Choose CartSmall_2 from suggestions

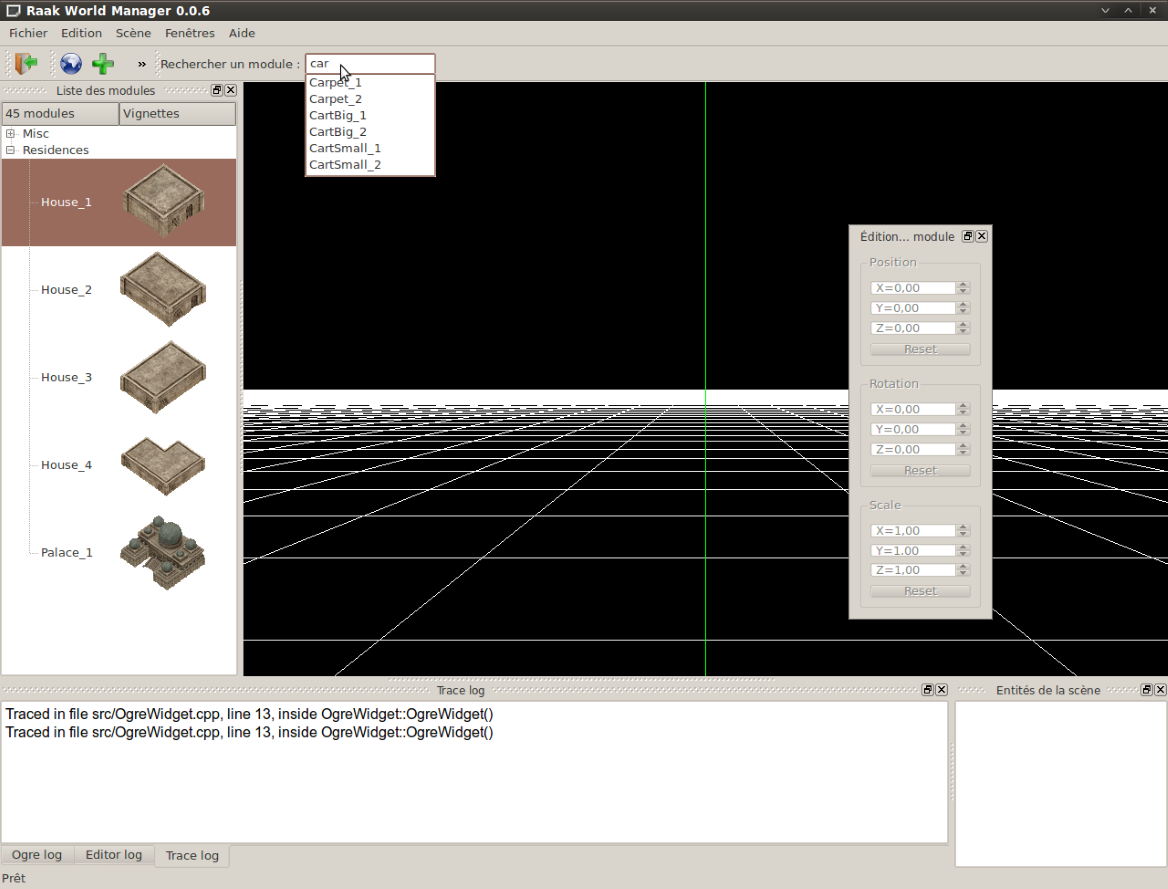pyautogui.click(x=370, y=165)
